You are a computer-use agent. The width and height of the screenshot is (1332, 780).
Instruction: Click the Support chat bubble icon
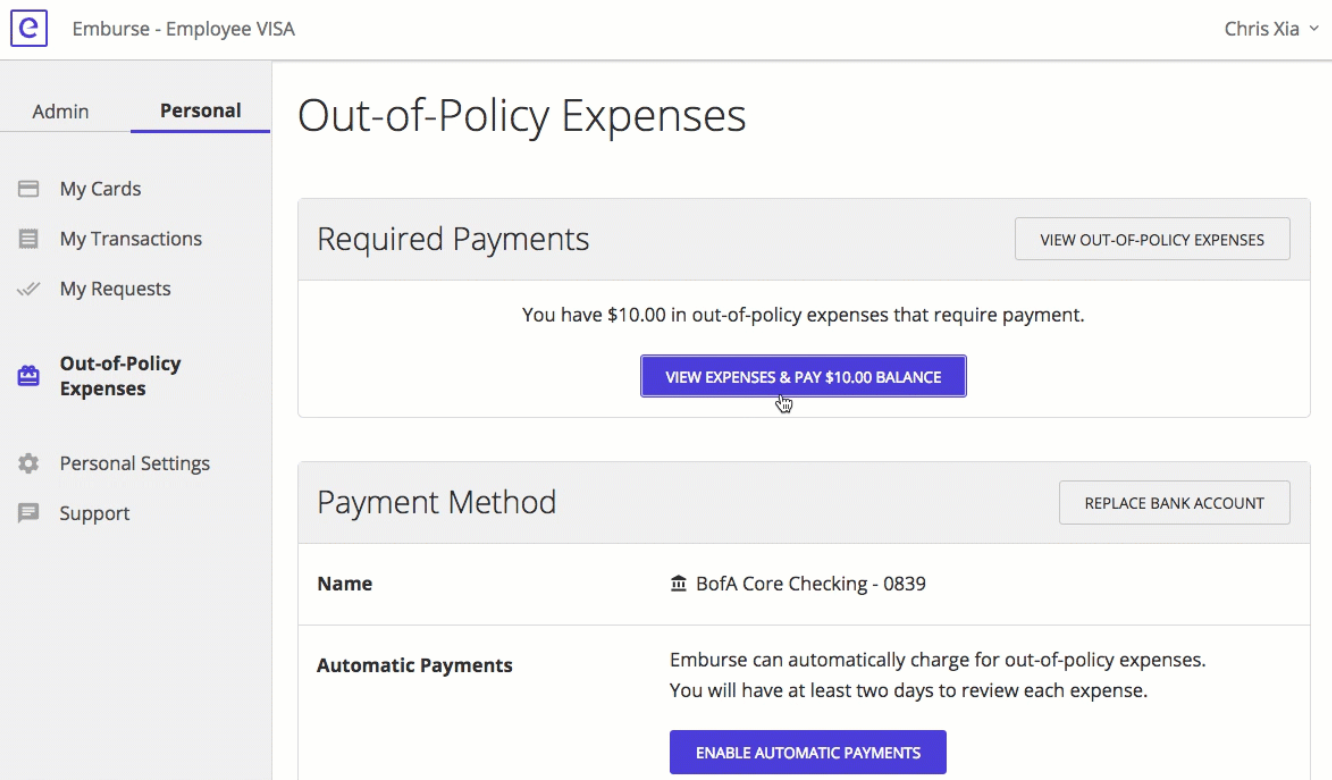pyautogui.click(x=28, y=513)
